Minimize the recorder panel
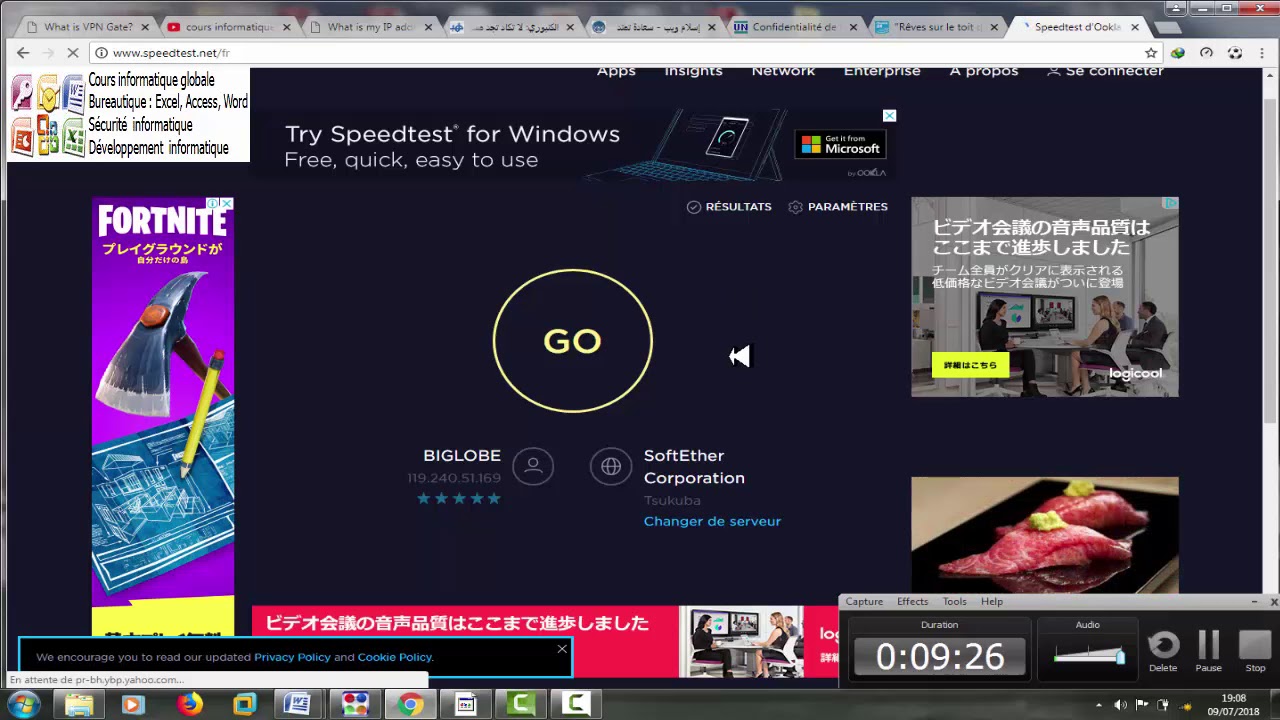1280x720 pixels. pyautogui.click(x=1254, y=602)
